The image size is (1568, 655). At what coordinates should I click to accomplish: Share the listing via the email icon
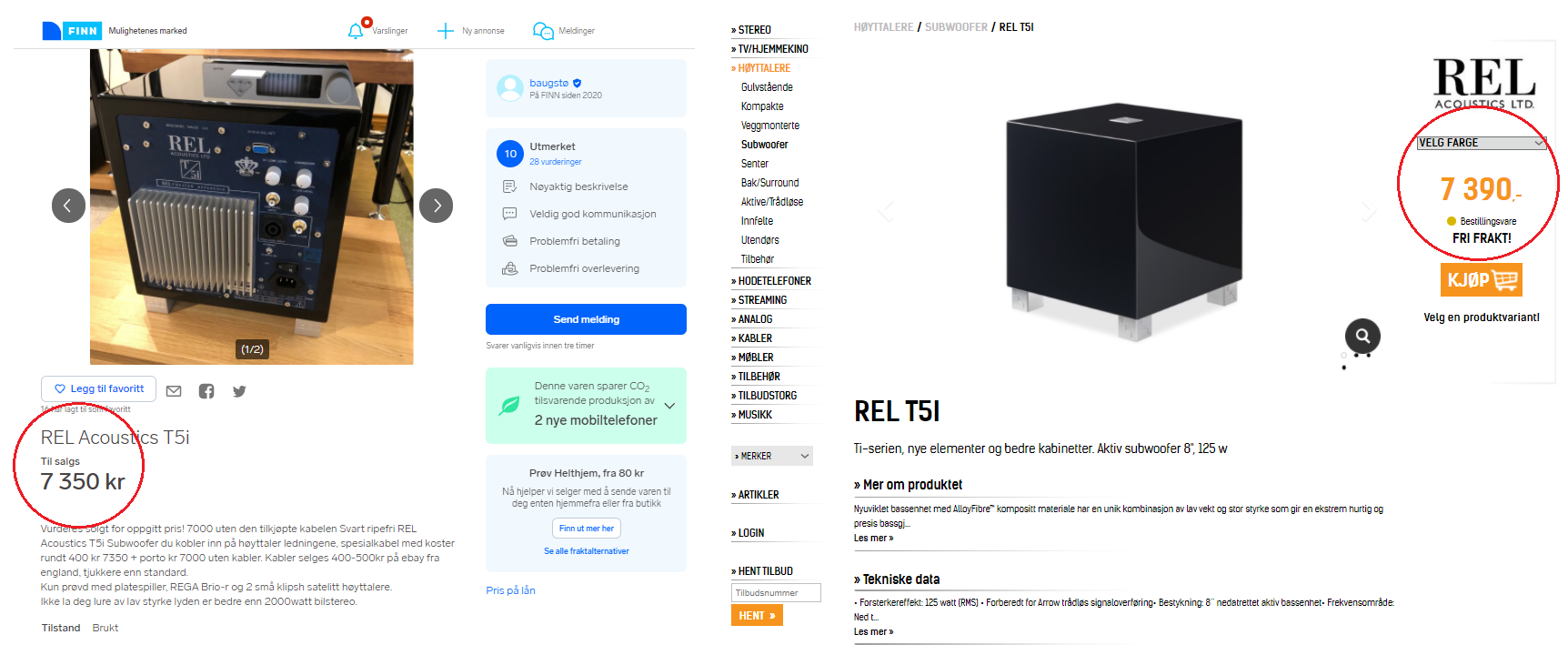(174, 391)
